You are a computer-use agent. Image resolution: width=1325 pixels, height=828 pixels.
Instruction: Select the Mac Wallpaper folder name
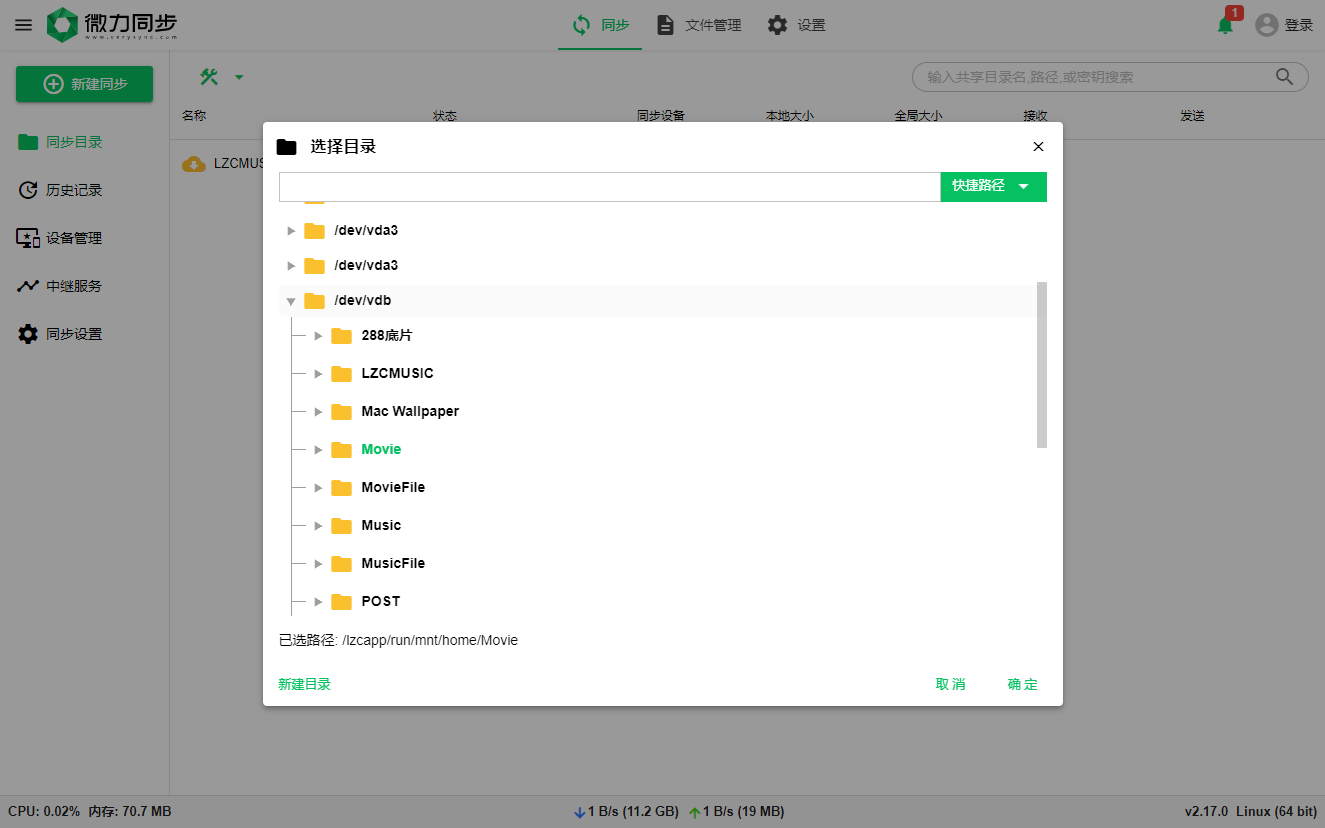[x=410, y=411]
